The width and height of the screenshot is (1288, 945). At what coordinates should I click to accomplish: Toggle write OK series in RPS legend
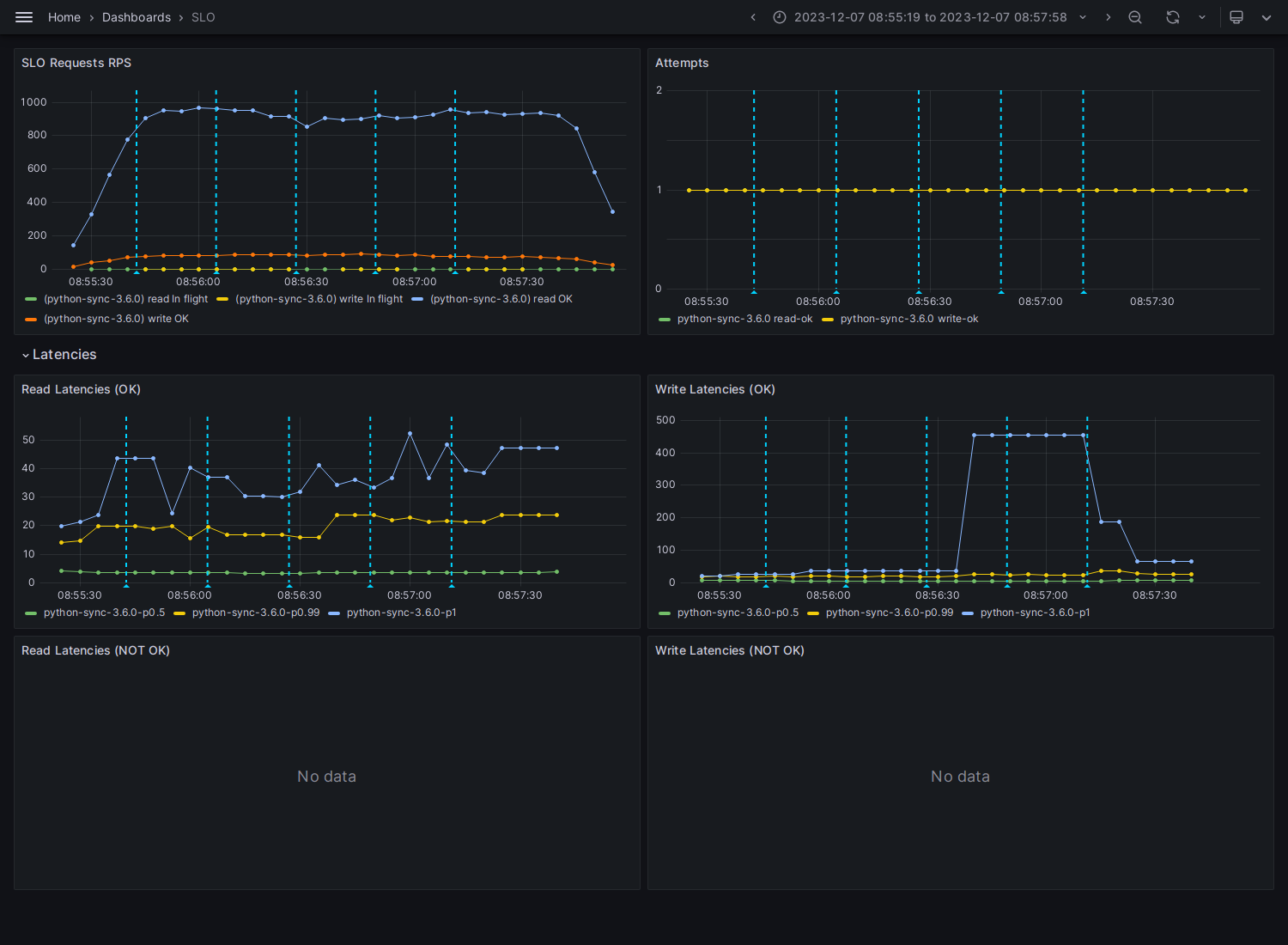pyautogui.click(x=116, y=319)
